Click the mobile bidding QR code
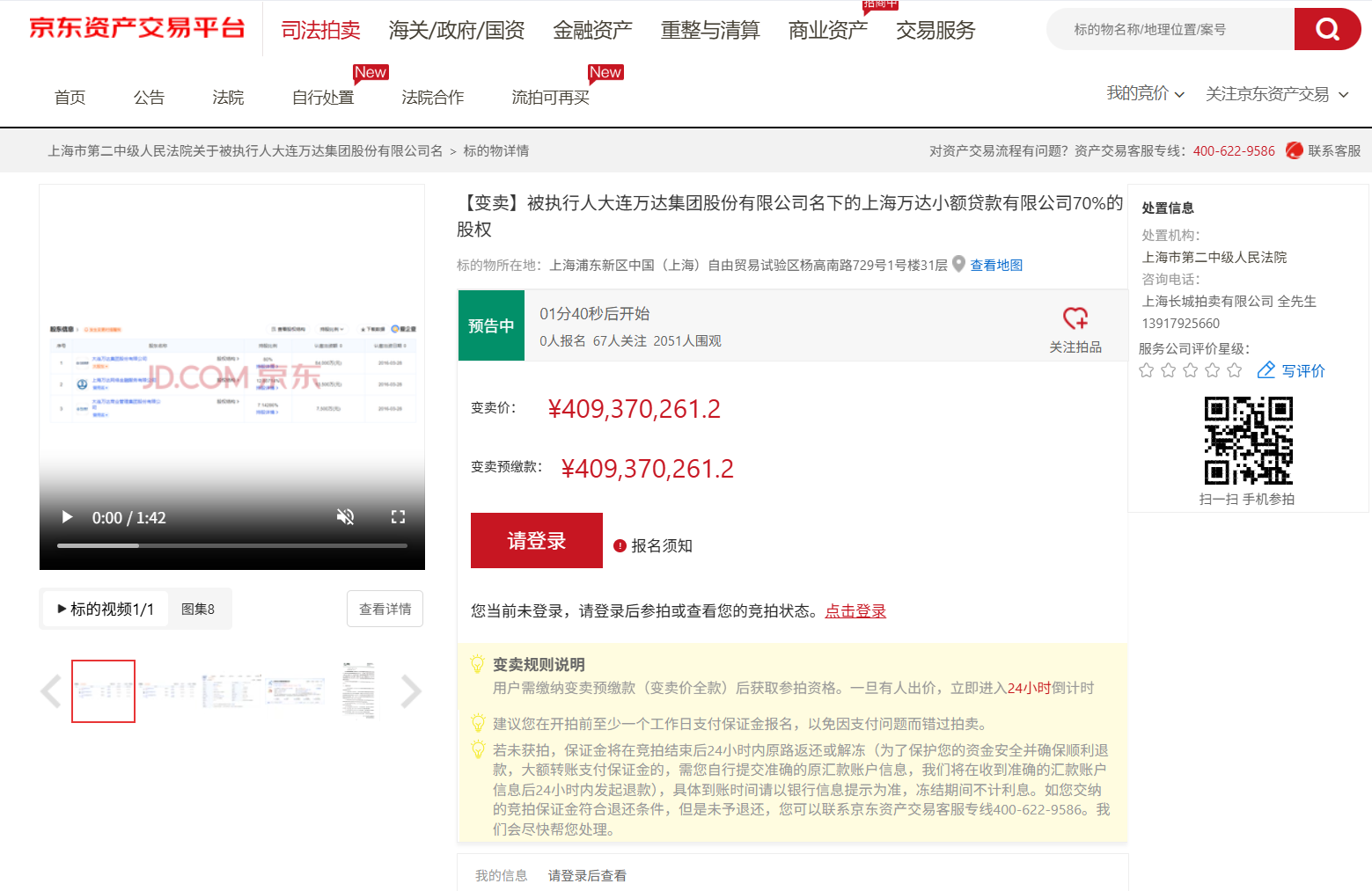Viewport: 1372px width, 891px height. tap(1248, 441)
